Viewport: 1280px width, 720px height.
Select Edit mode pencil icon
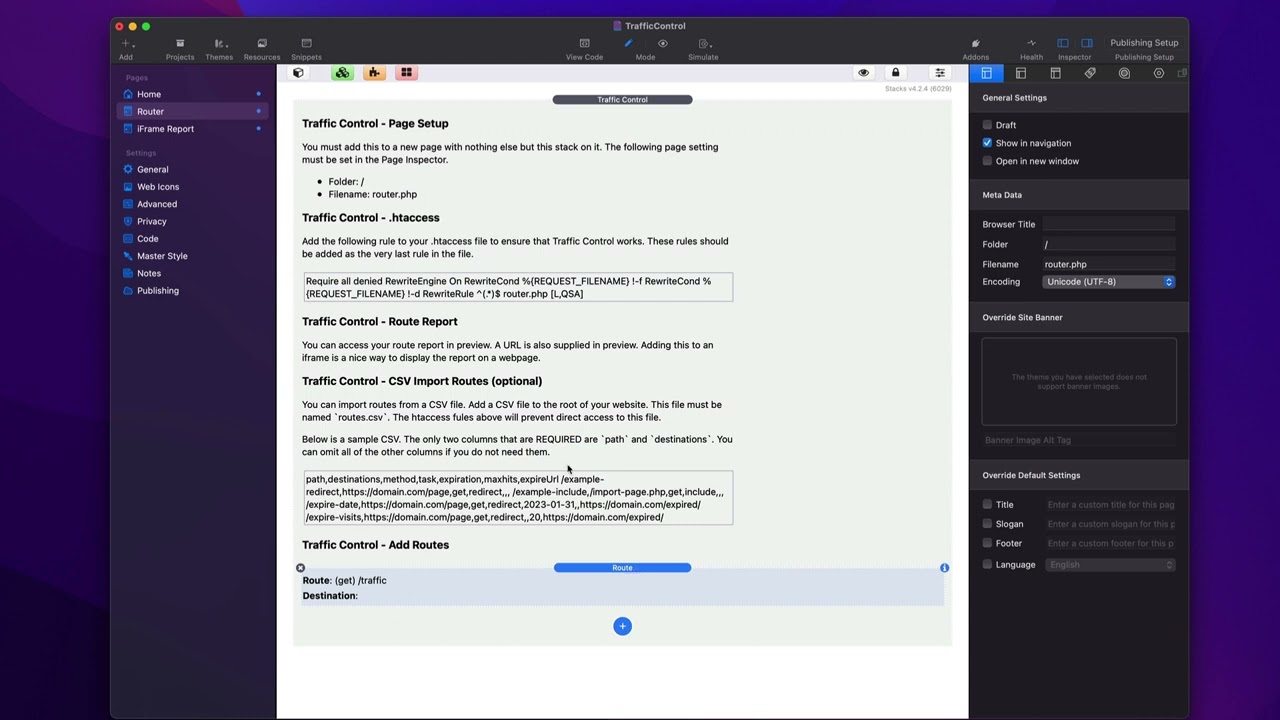pyautogui.click(x=629, y=43)
